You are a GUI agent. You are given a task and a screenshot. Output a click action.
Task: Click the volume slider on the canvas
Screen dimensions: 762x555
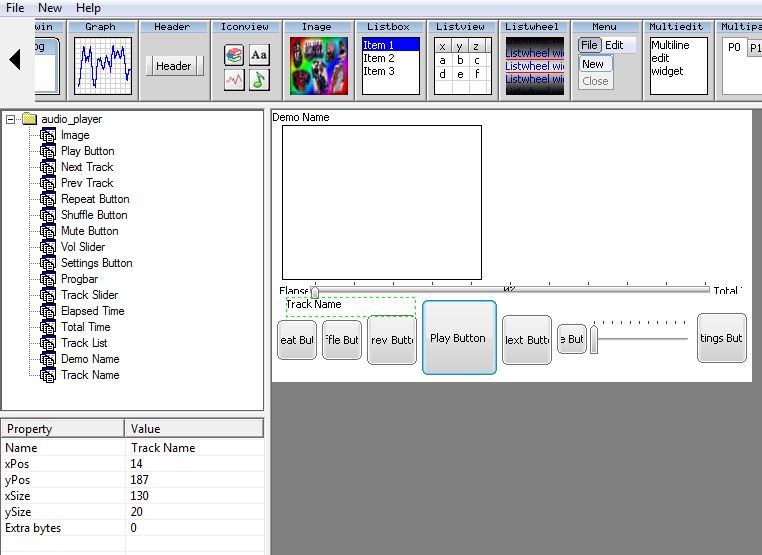click(x=640, y=339)
